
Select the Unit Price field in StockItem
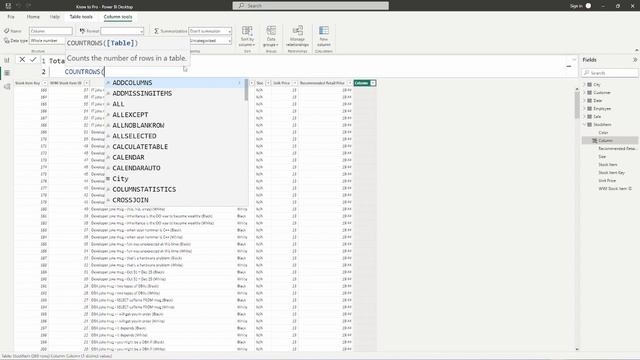tap(607, 180)
